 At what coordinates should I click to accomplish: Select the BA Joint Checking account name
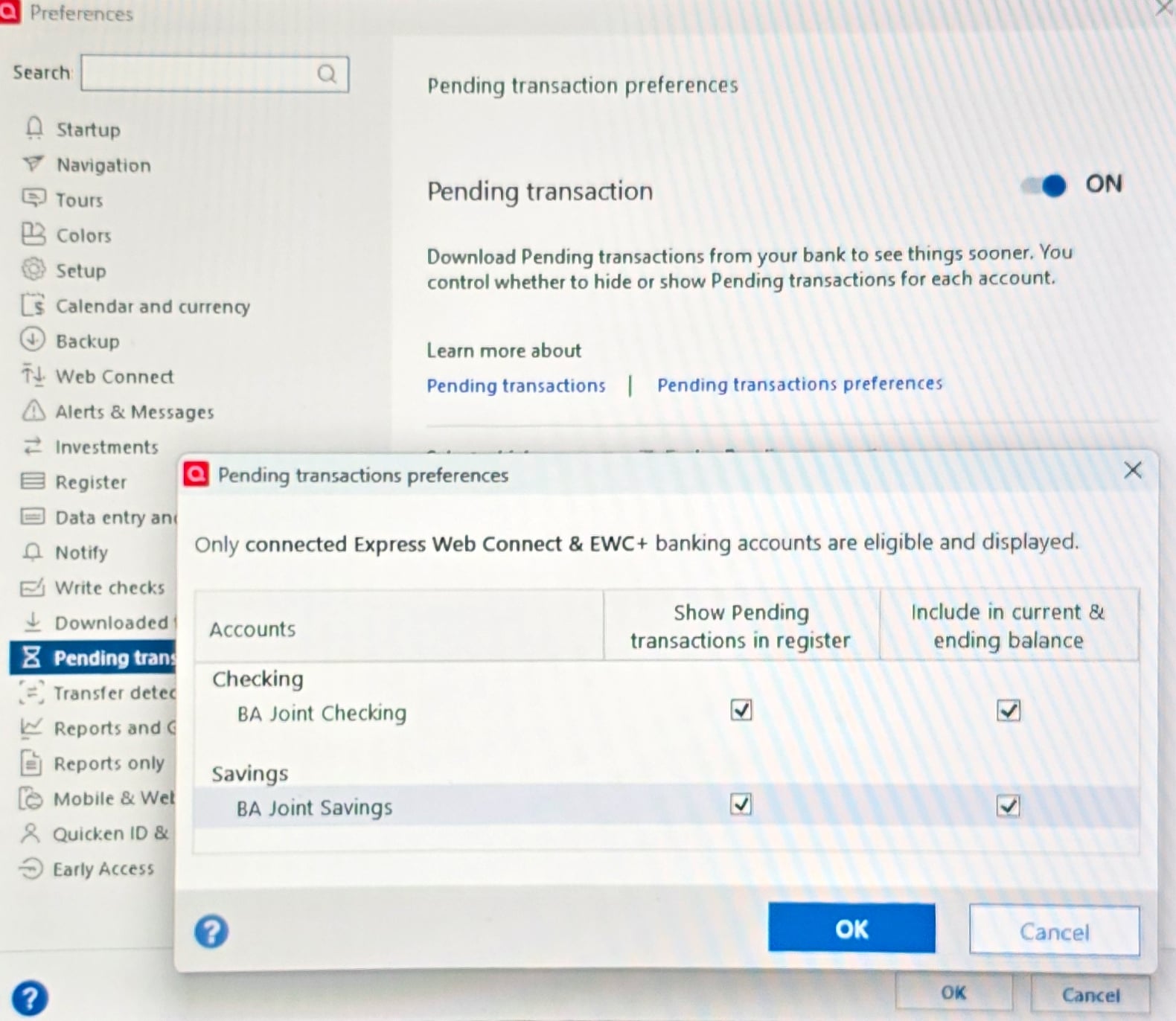(322, 713)
